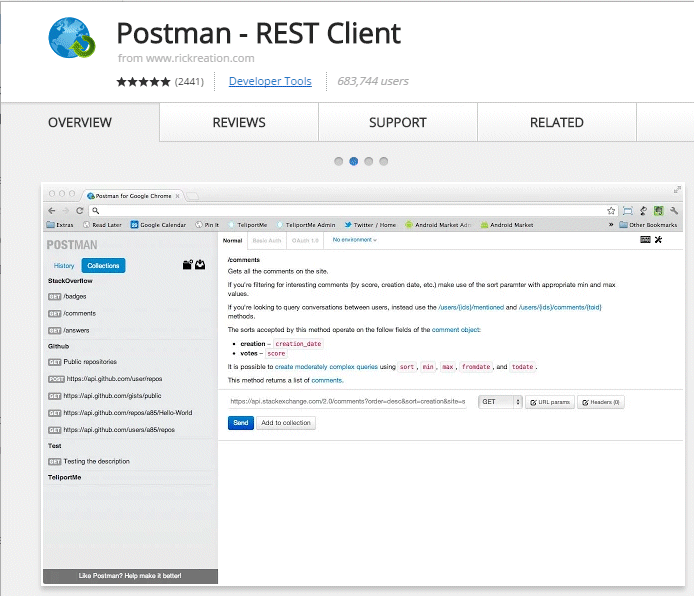Select the users/a85/repos request

tap(111, 430)
